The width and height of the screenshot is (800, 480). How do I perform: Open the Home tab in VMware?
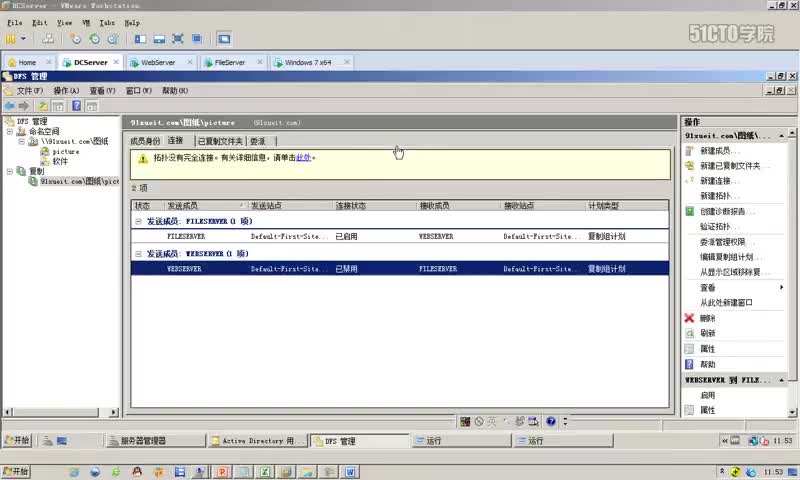click(x=27, y=62)
